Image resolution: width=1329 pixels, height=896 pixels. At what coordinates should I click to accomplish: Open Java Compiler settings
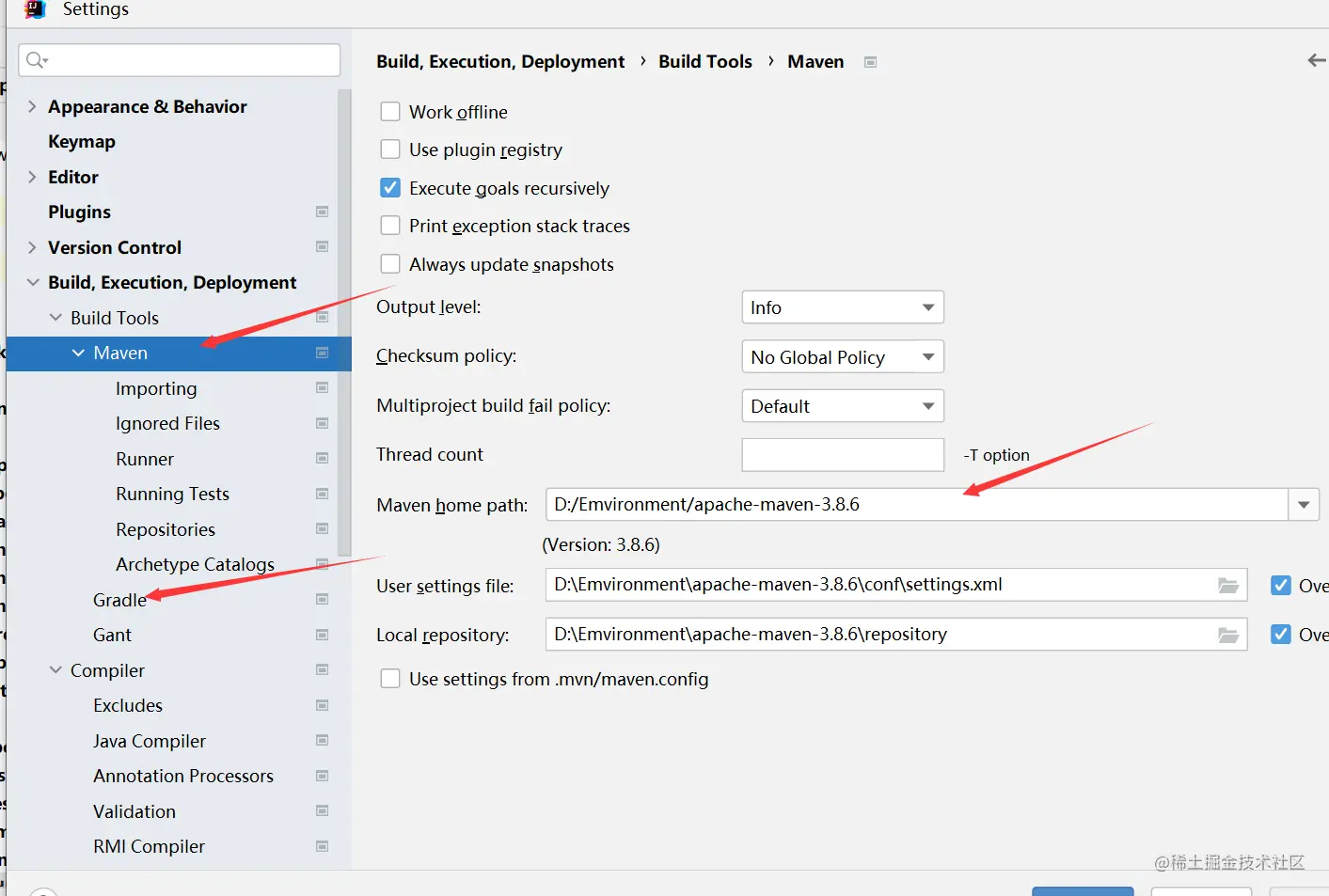tap(149, 741)
